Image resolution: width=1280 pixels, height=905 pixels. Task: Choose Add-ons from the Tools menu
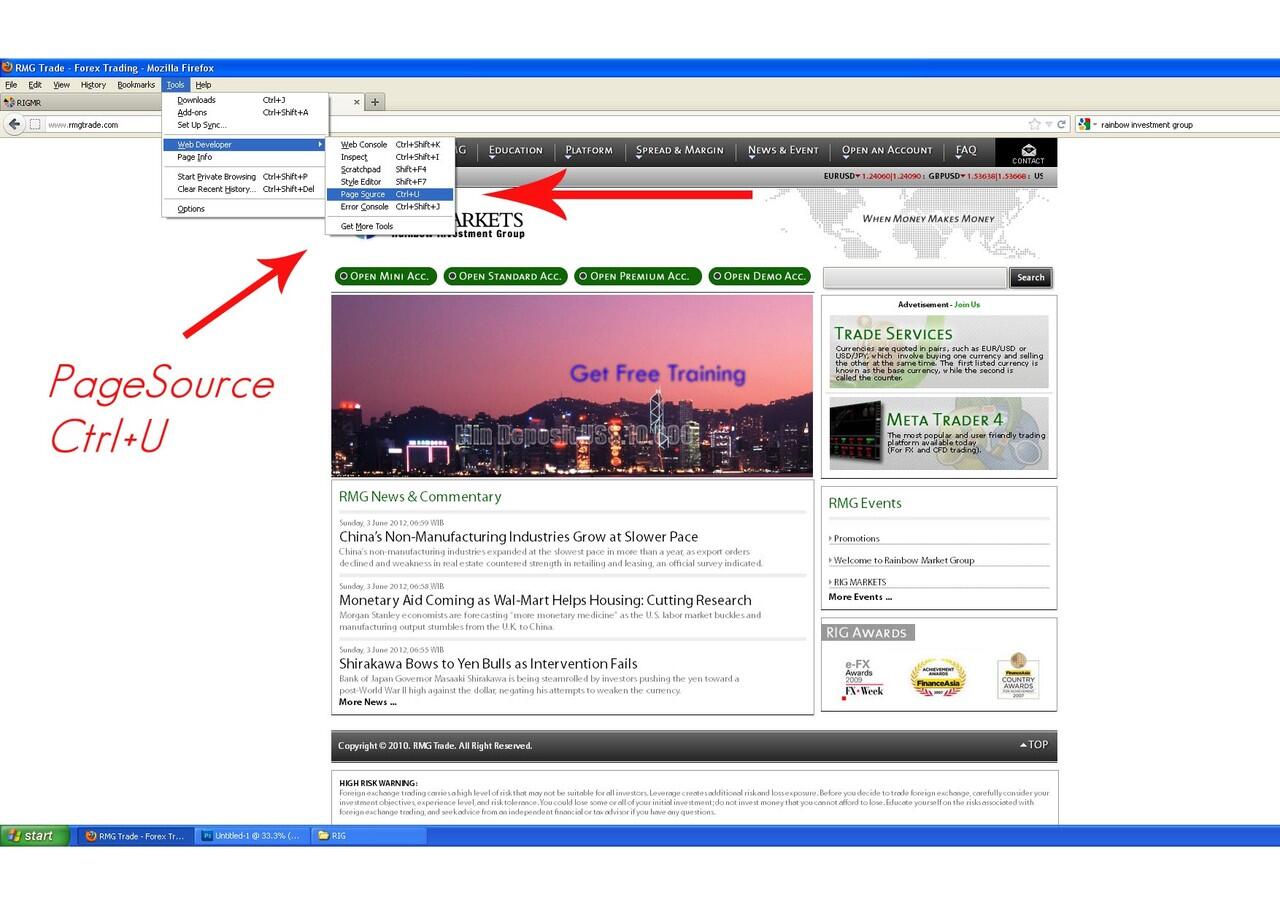point(246,112)
